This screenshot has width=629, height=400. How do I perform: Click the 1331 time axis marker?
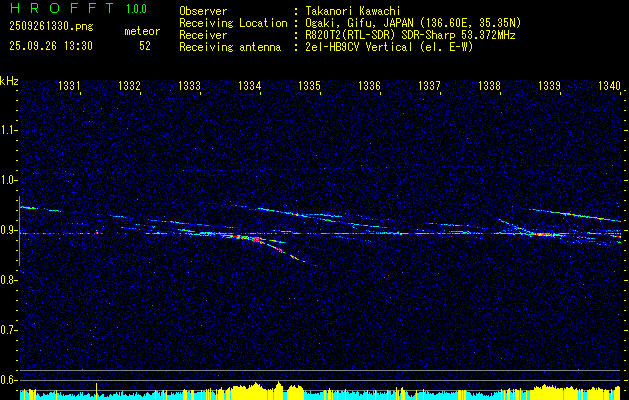tap(69, 85)
